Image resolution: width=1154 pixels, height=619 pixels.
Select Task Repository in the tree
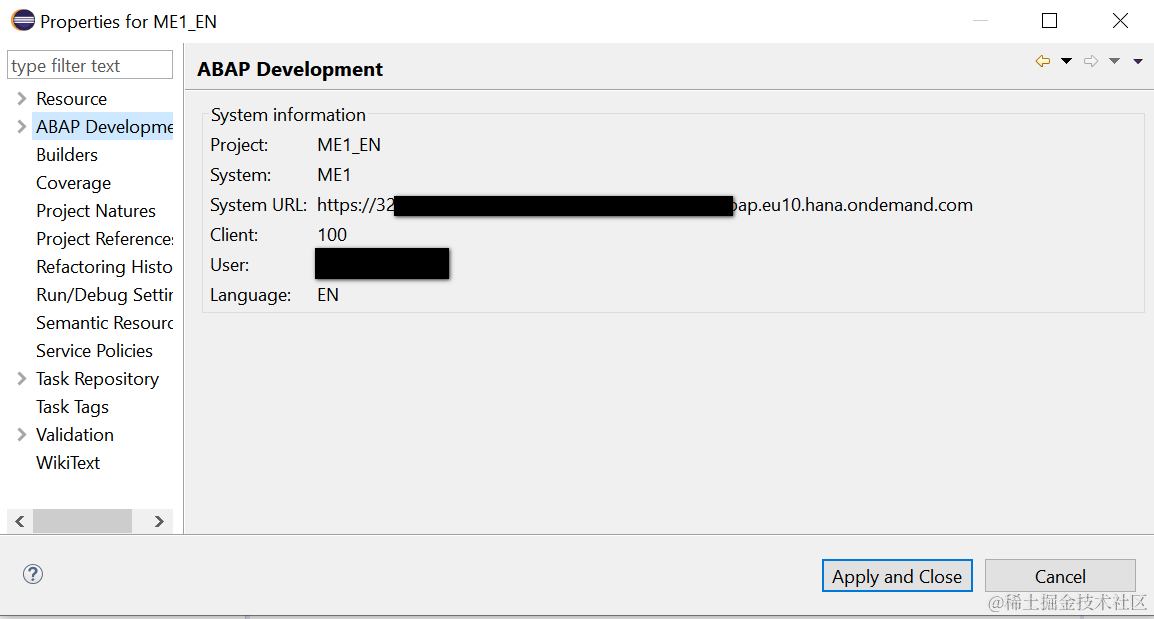tap(97, 378)
